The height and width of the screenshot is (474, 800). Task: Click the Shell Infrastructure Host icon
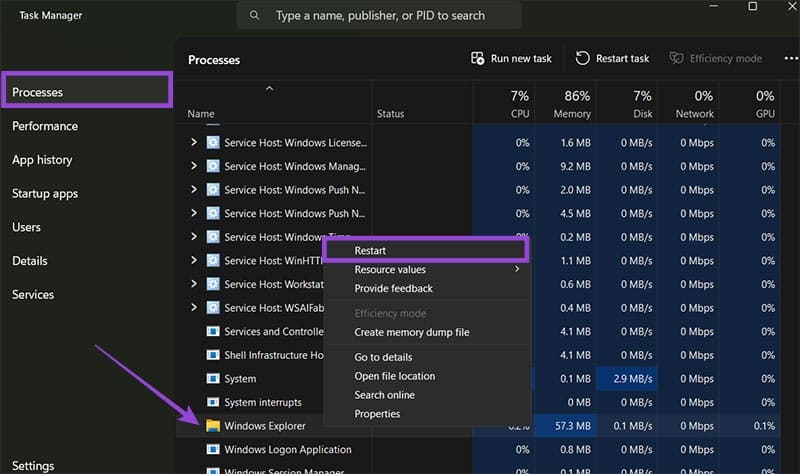click(213, 355)
